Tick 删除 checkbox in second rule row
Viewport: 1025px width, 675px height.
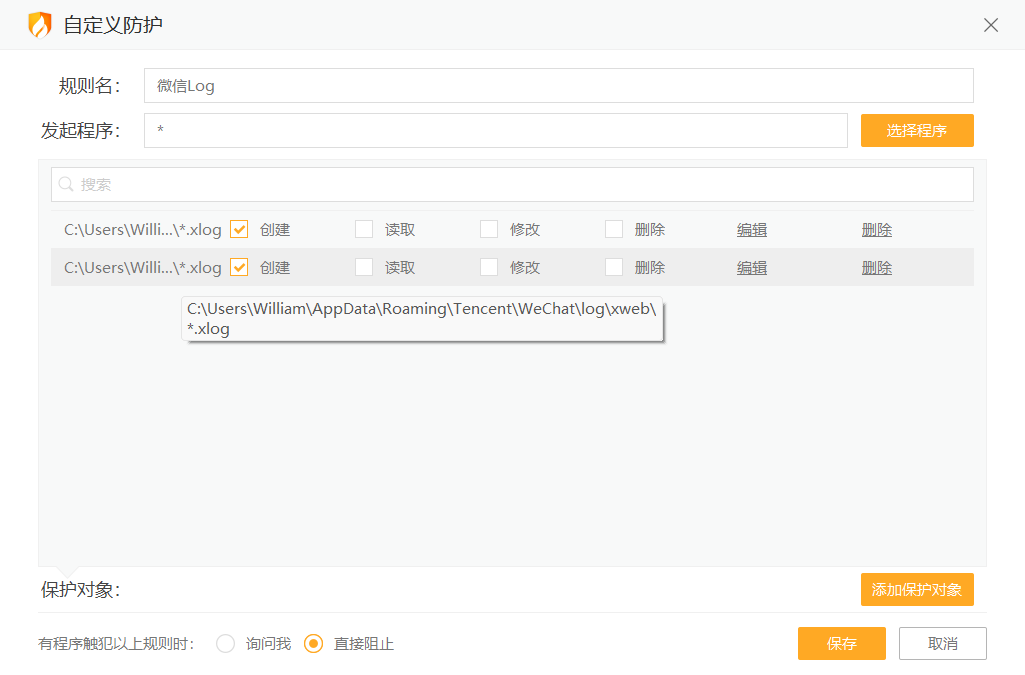(614, 267)
